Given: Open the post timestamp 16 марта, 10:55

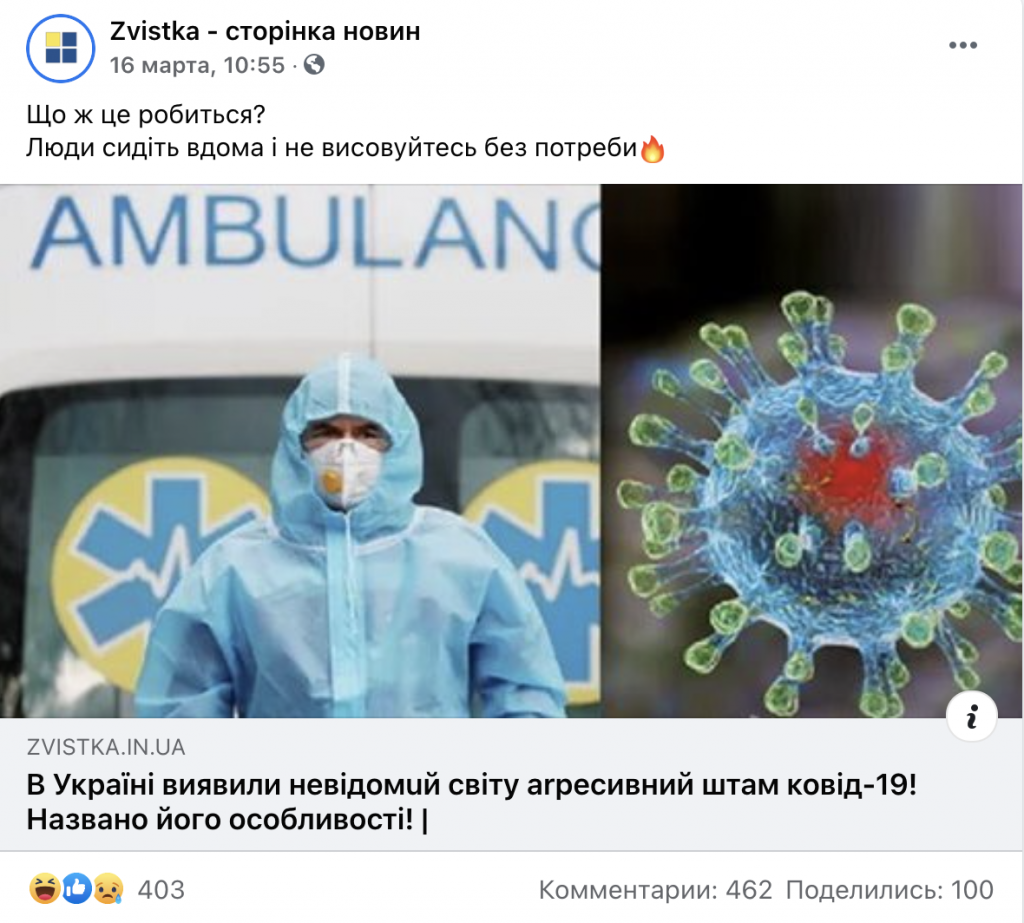Looking at the screenshot, I should click(x=197, y=65).
